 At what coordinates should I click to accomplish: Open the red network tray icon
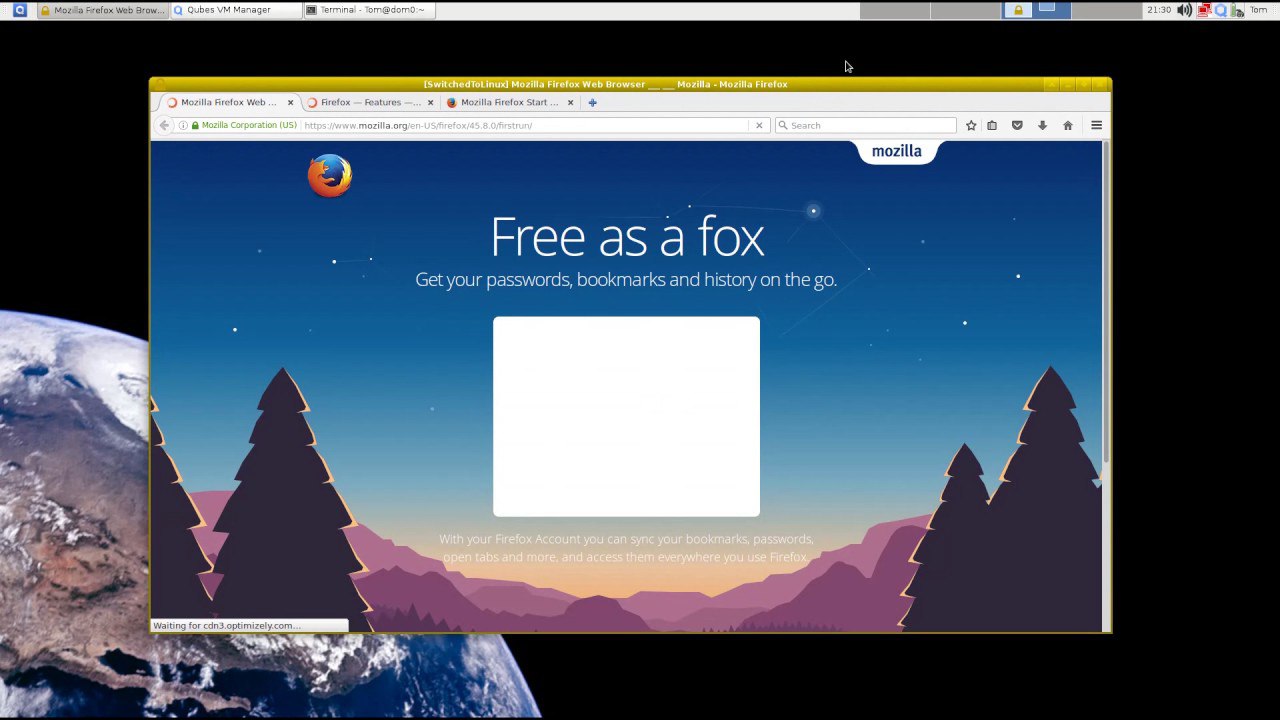click(1204, 10)
